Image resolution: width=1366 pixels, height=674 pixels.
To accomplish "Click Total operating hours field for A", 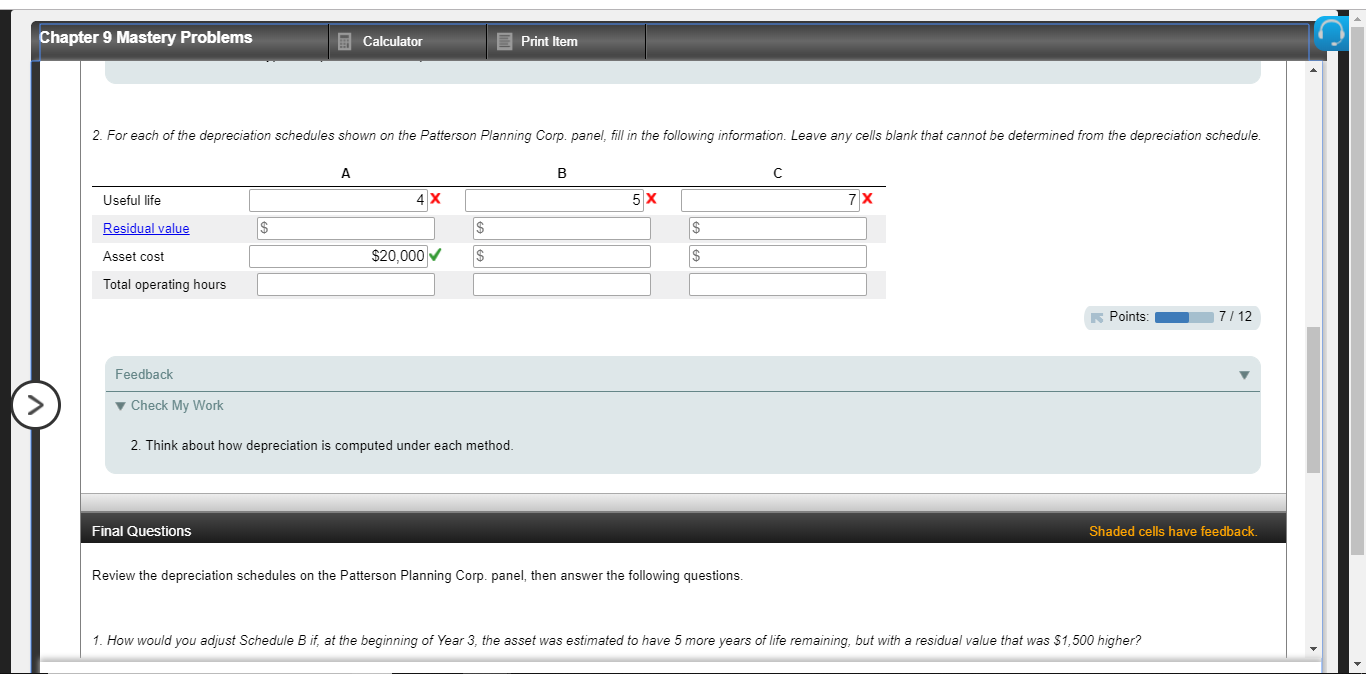I will coord(346,284).
